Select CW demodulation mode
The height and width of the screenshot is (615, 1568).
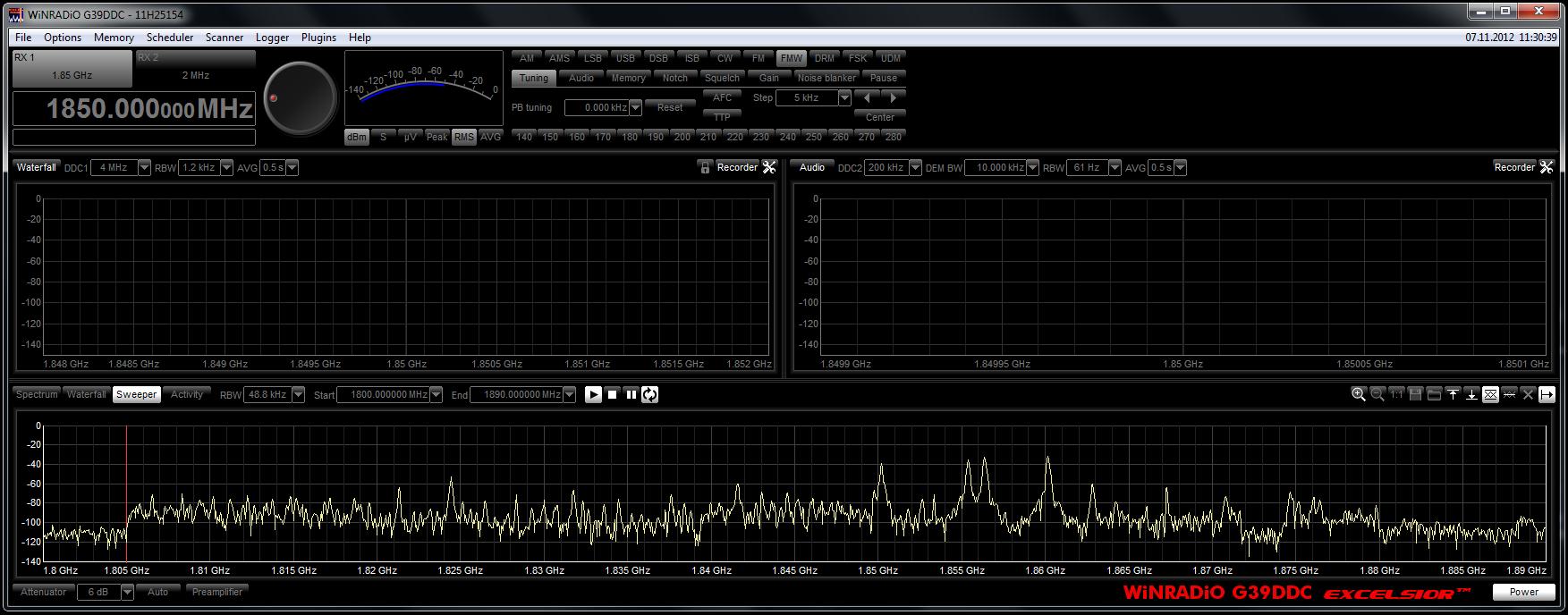point(725,58)
